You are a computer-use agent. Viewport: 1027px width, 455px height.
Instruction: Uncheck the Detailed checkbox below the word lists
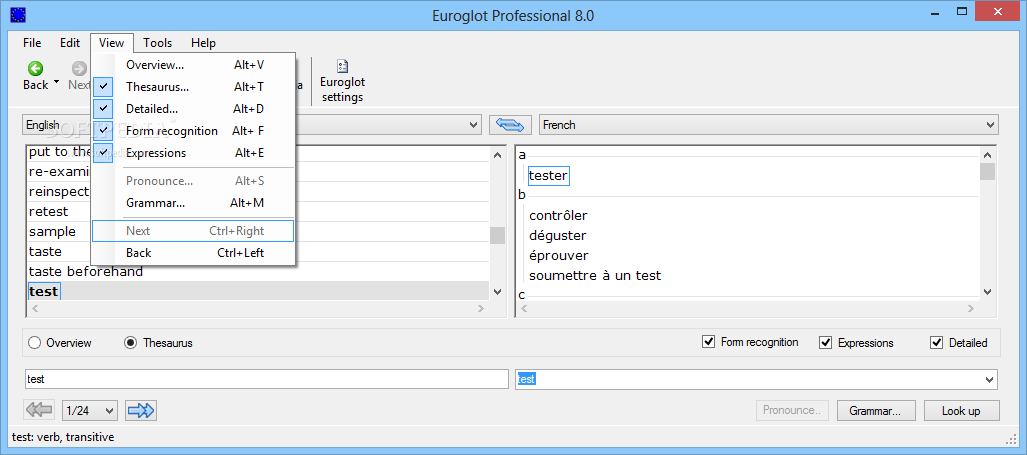click(937, 342)
